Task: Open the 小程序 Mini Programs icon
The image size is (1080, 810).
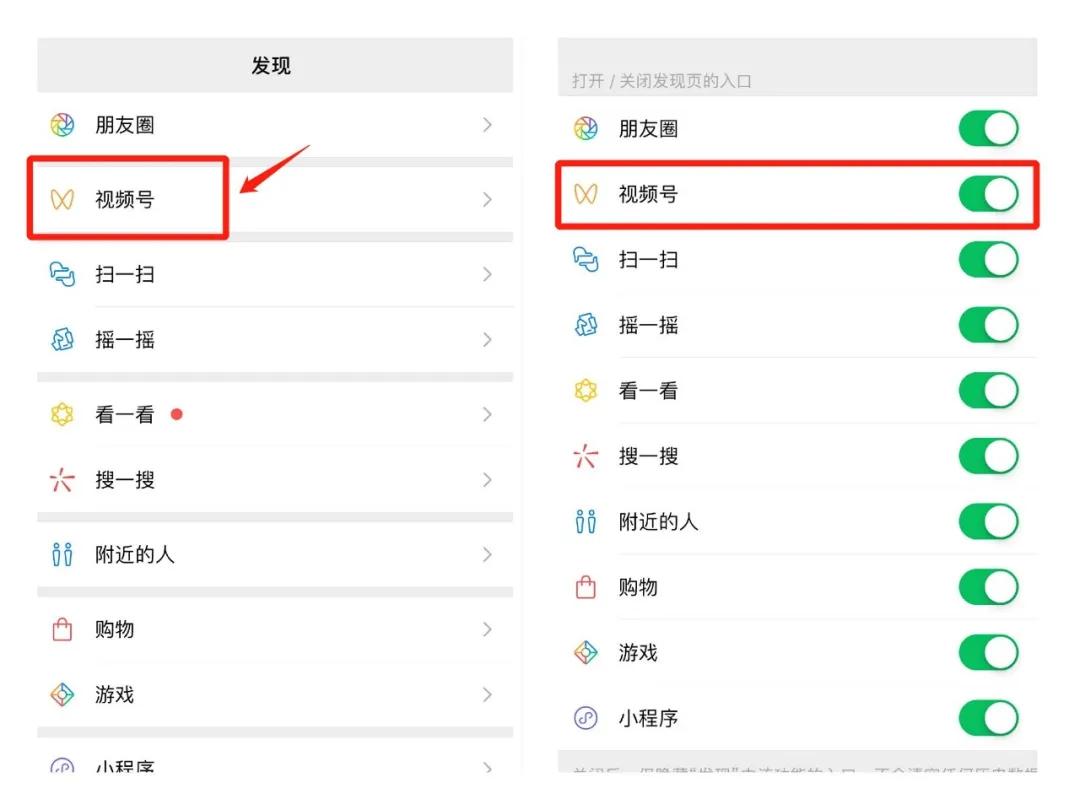Action: pyautogui.click(x=62, y=765)
